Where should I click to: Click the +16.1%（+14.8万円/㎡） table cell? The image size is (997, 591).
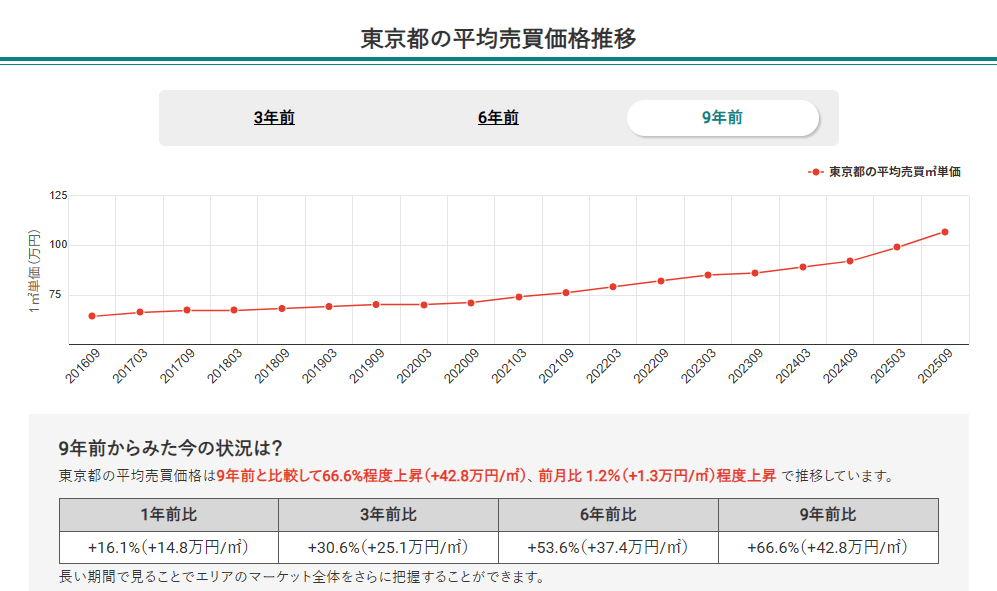click(x=170, y=545)
